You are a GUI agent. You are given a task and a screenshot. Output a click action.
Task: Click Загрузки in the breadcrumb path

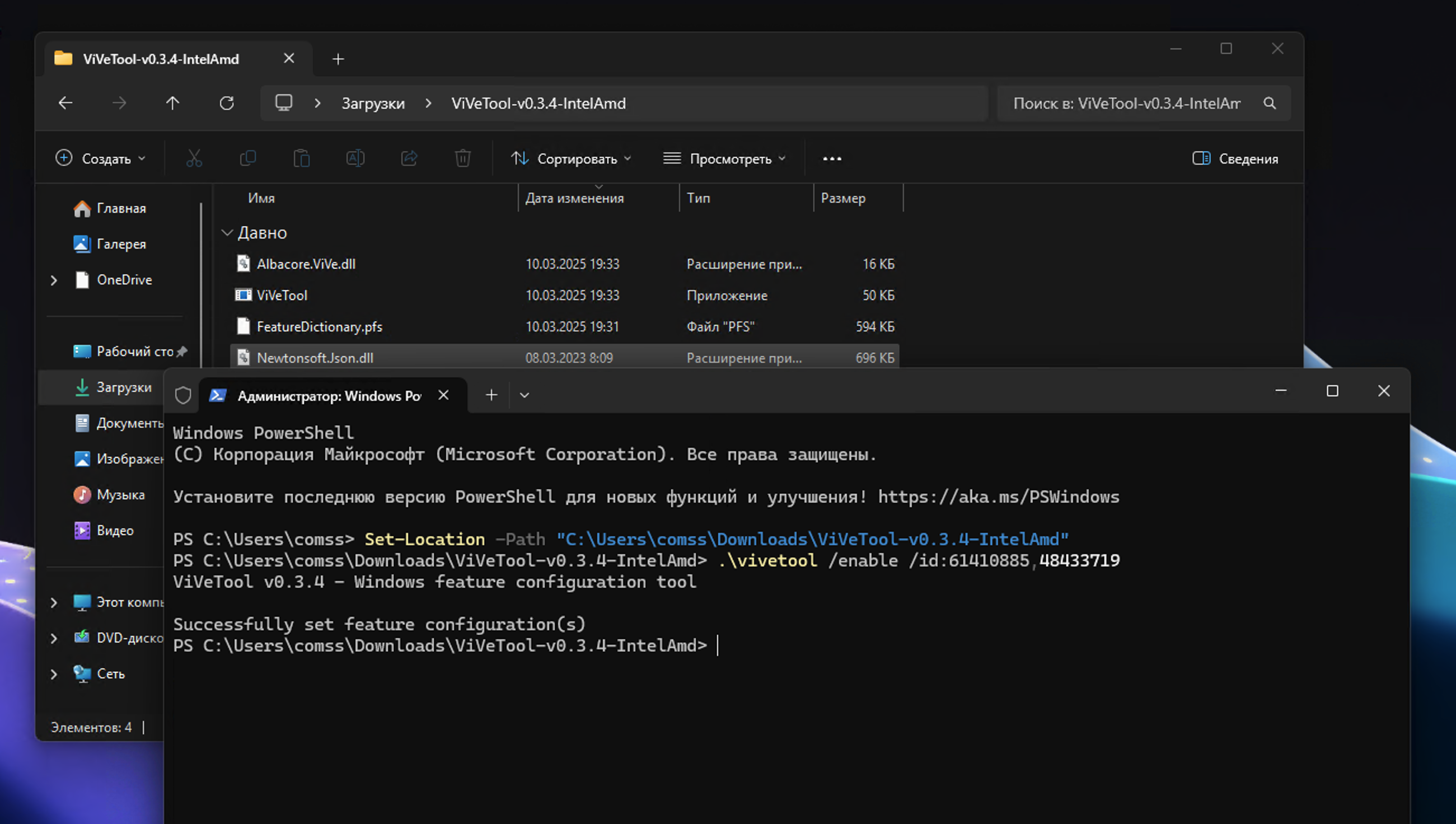(x=373, y=104)
